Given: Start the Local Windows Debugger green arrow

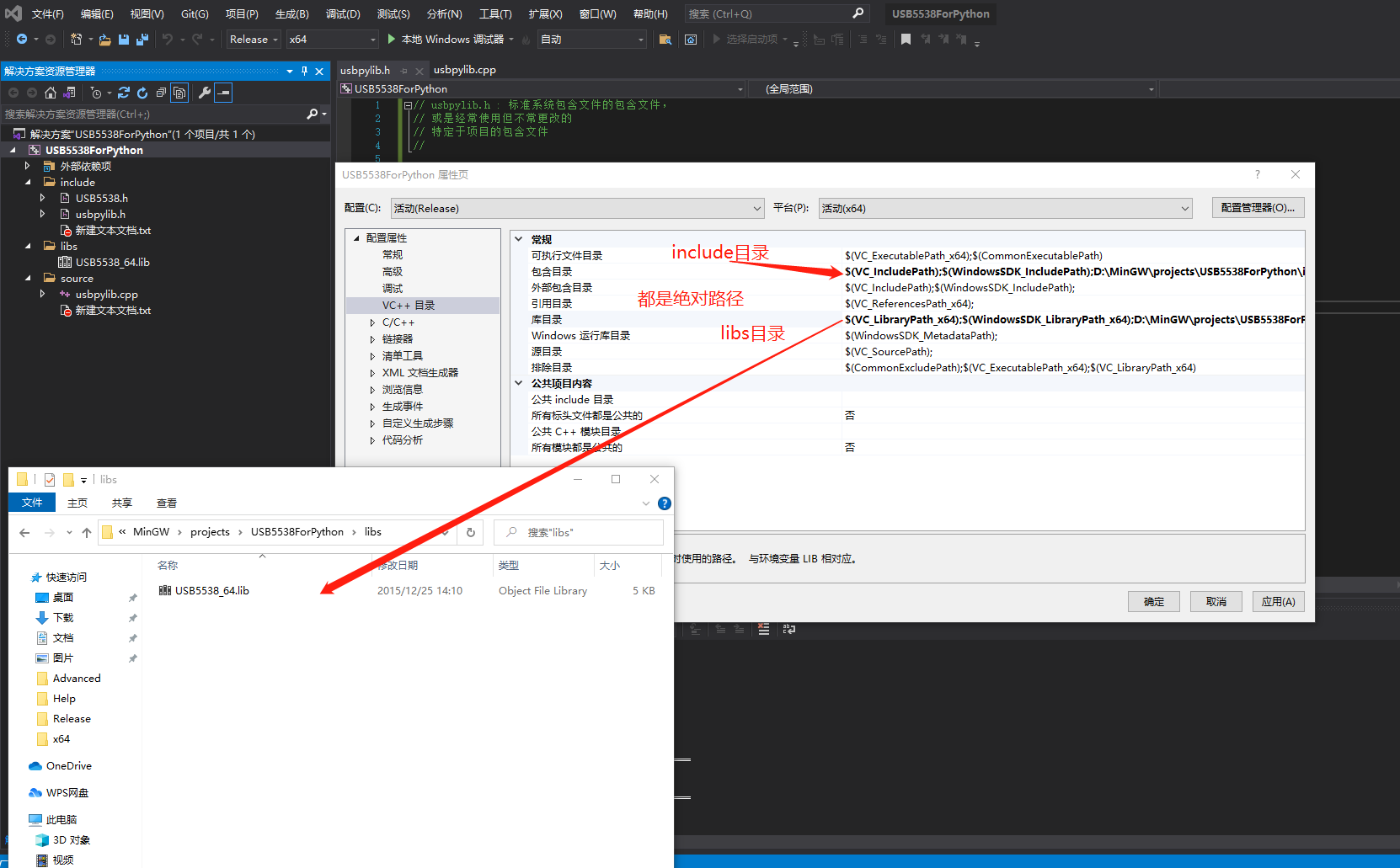Looking at the screenshot, I should [x=392, y=39].
